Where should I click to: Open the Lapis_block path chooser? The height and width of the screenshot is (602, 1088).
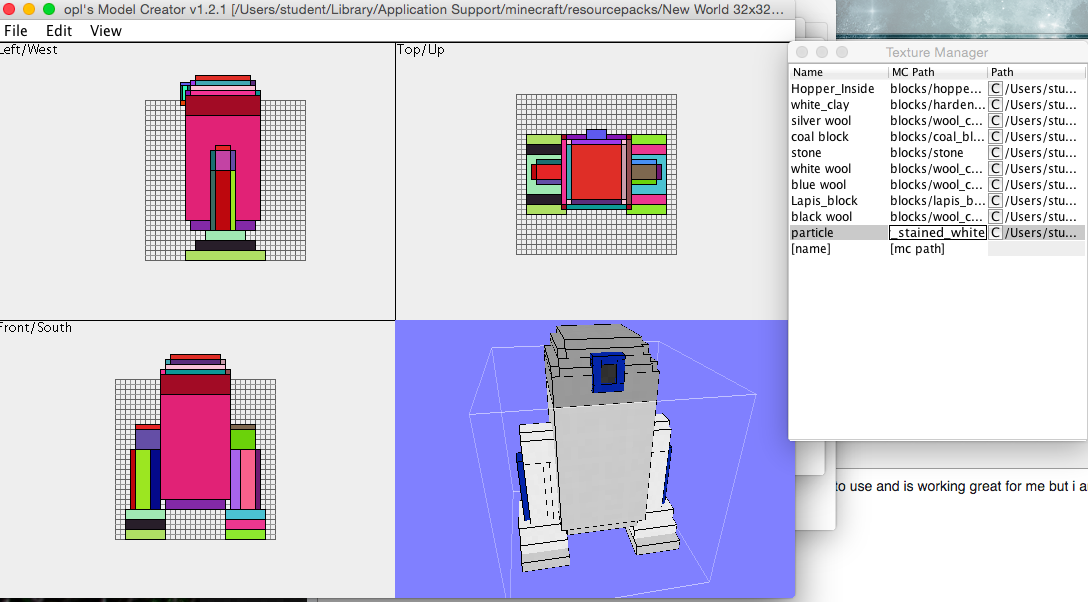(x=996, y=200)
